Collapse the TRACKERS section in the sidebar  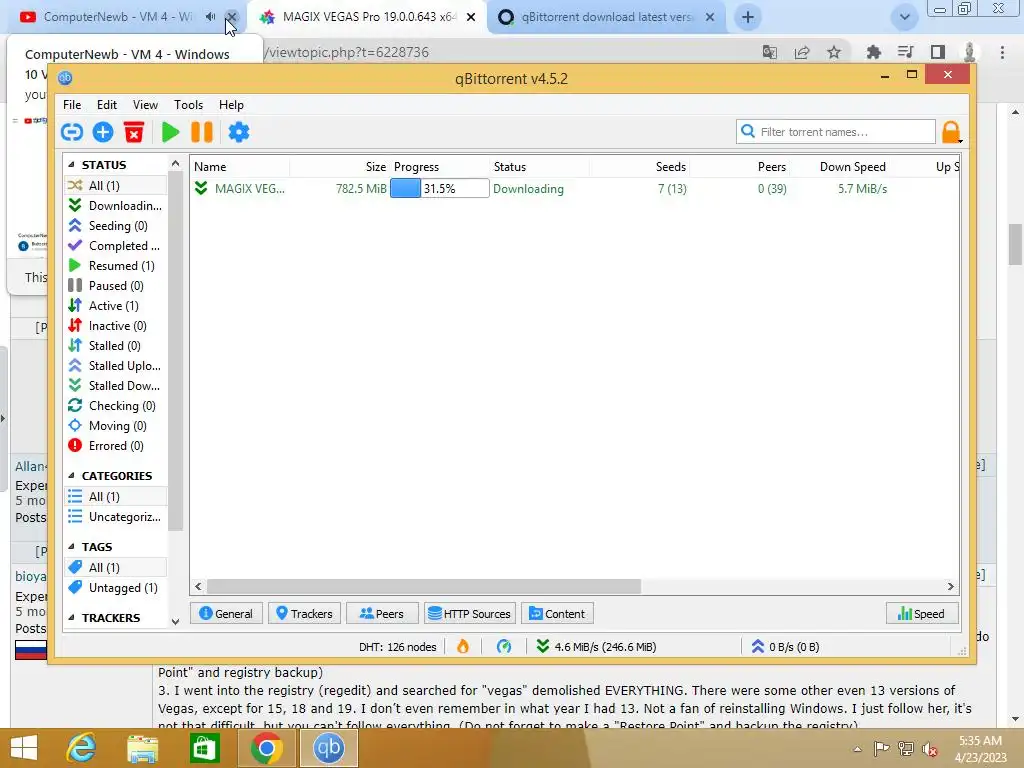coord(71,618)
